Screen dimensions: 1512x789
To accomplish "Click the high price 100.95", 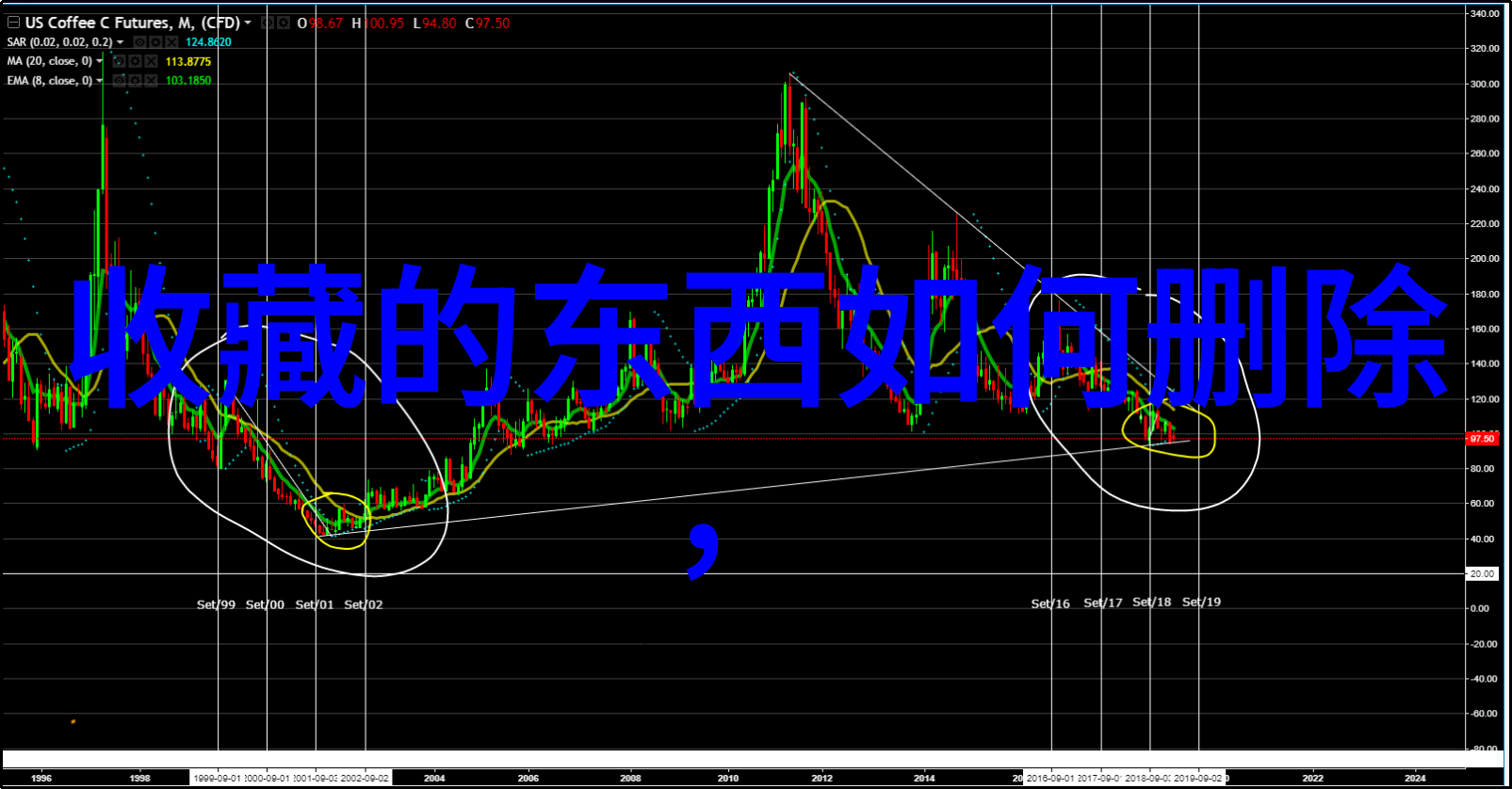I will [x=383, y=23].
